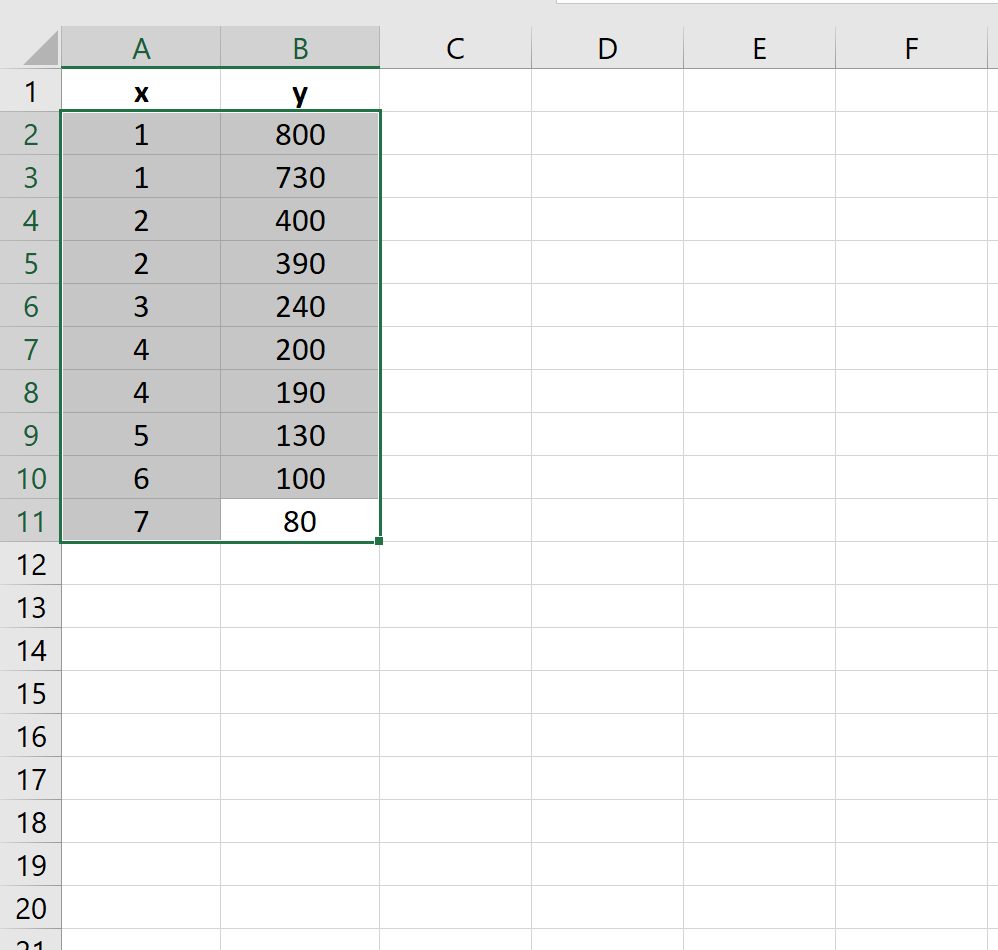Select column header A
Viewport: 998px width, 950px height.
click(141, 47)
